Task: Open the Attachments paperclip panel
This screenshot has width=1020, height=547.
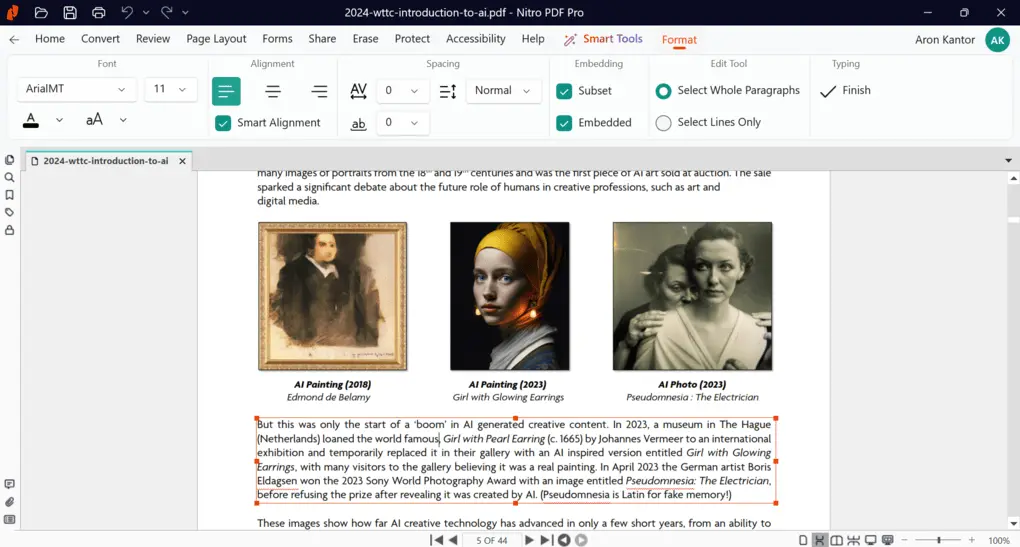Action: point(10,502)
